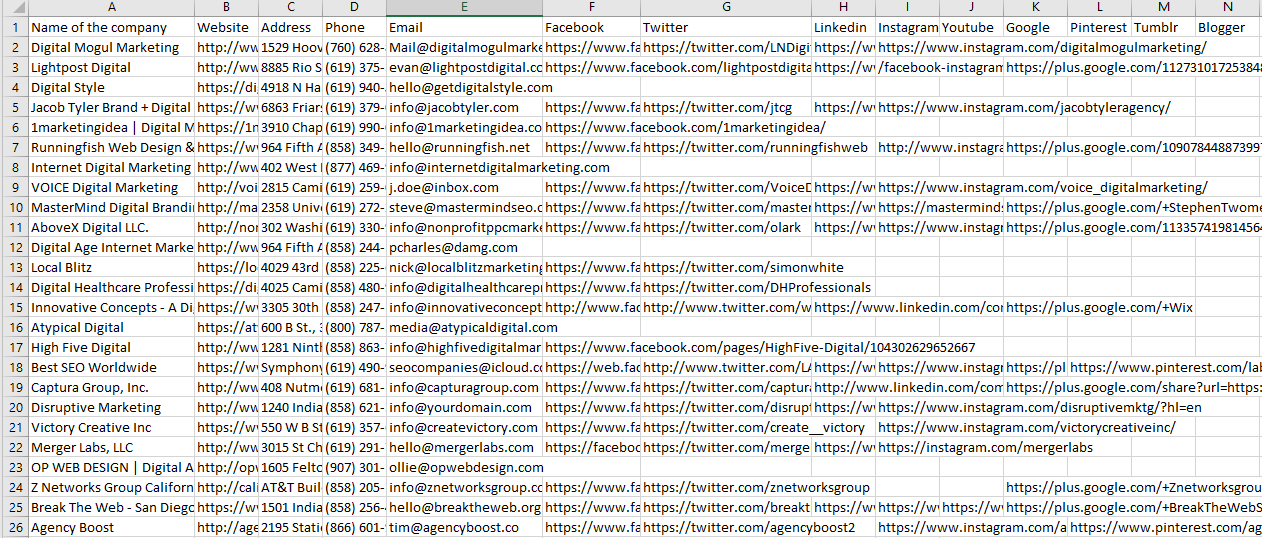The width and height of the screenshot is (1262, 538).
Task: Select the 'Atypical Digital' company cell
Action: pyautogui.click(x=110, y=327)
